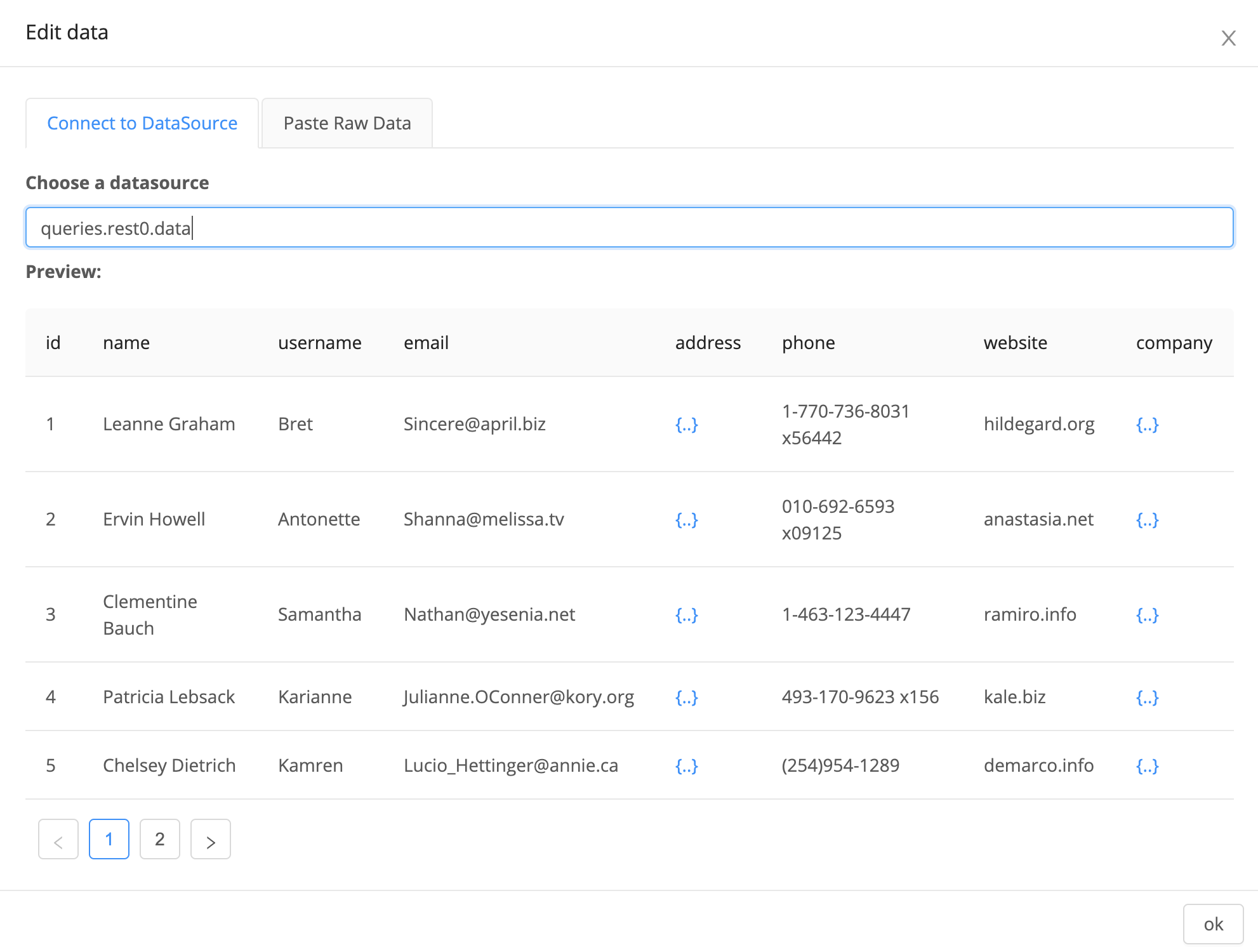The height and width of the screenshot is (952, 1258).
Task: Click the username column header
Action: coord(320,343)
